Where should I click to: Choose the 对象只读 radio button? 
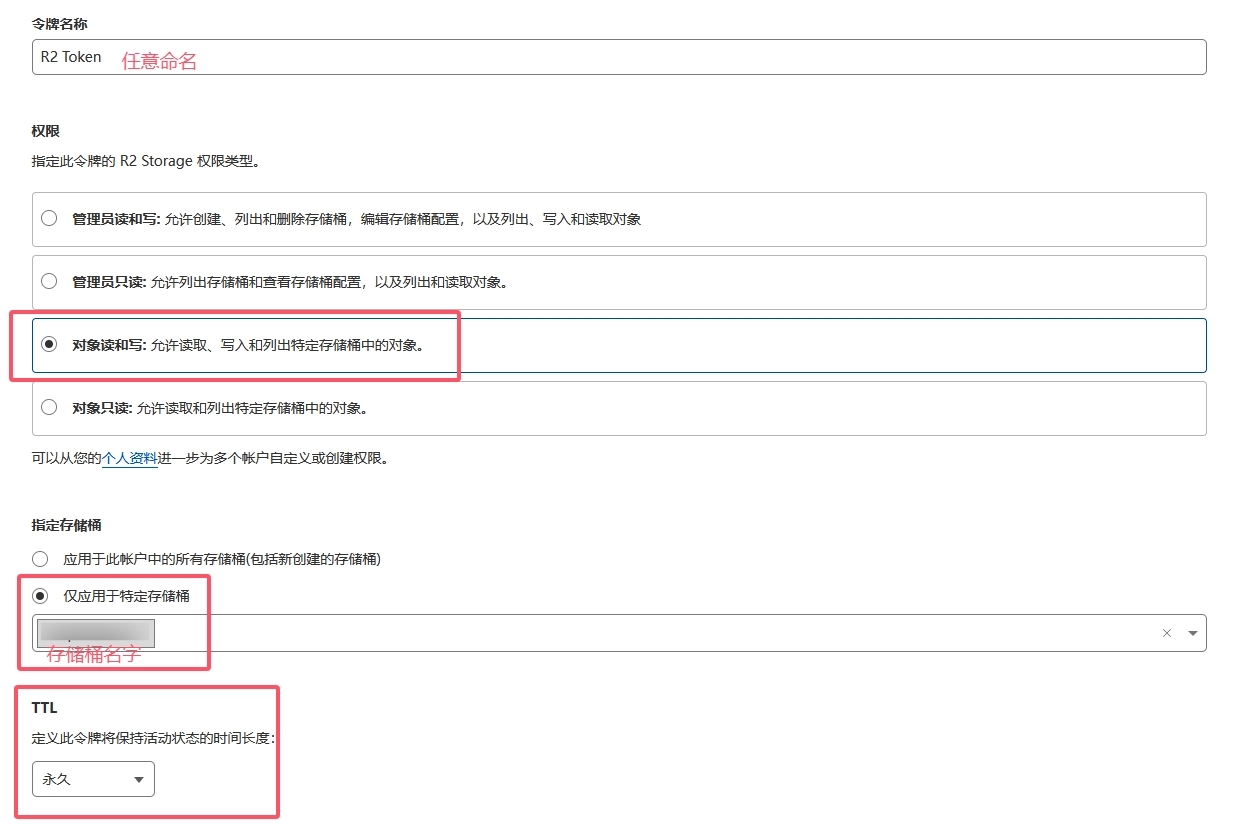pyautogui.click(x=49, y=407)
